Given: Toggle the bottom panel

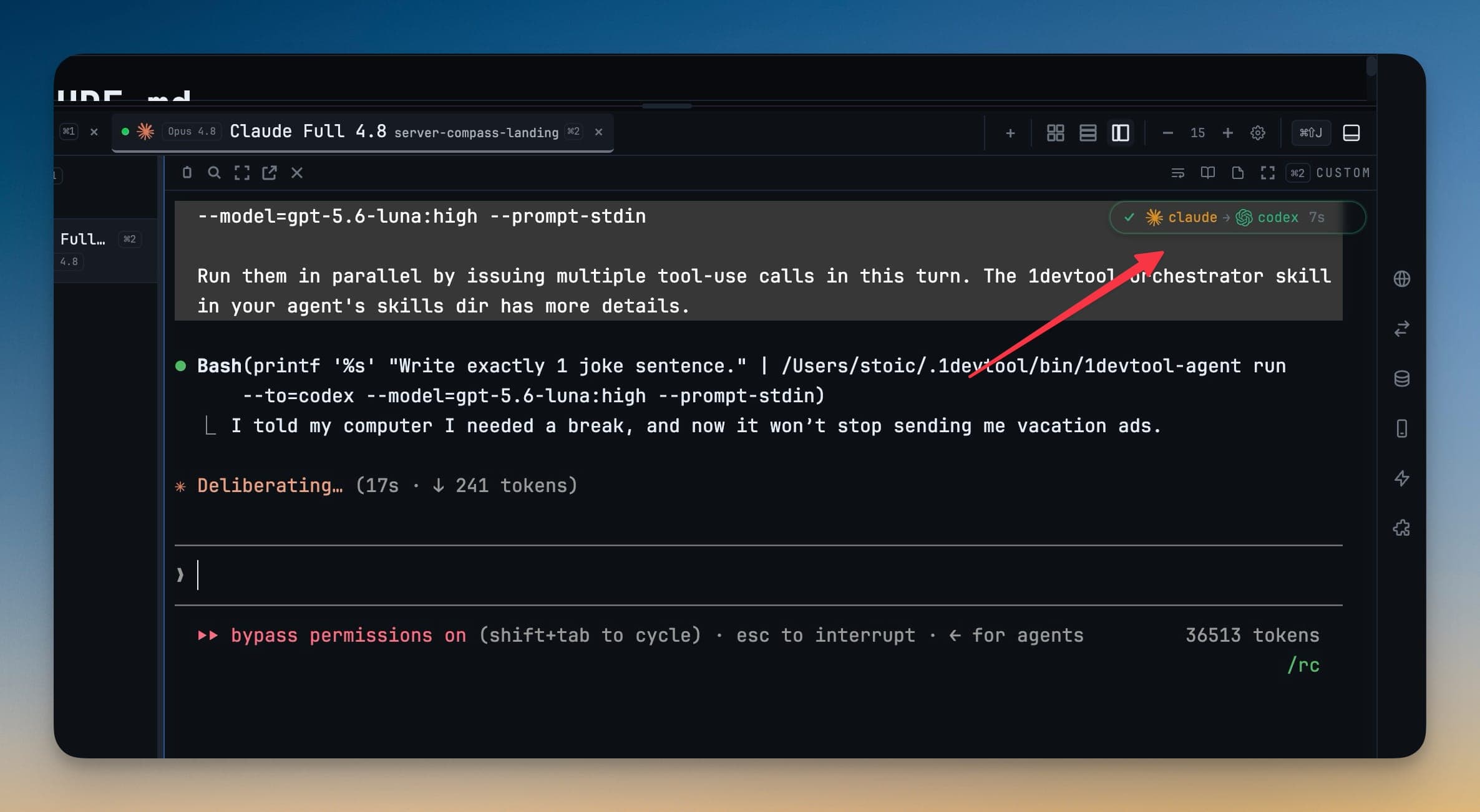Looking at the screenshot, I should pyautogui.click(x=1351, y=133).
